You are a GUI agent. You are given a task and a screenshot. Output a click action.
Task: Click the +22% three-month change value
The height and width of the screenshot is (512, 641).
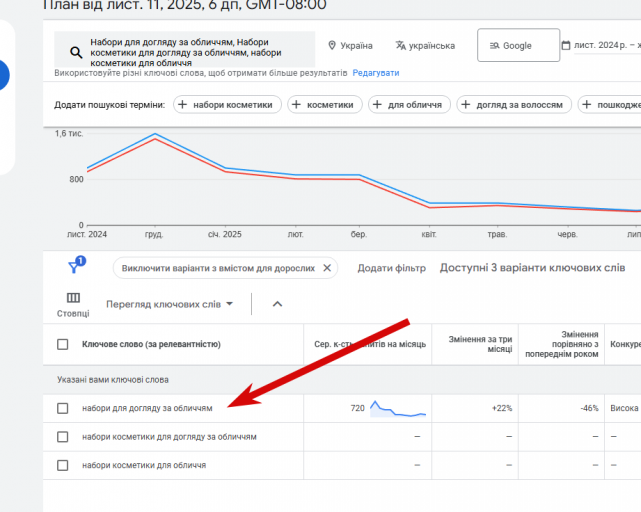pyautogui.click(x=502, y=408)
